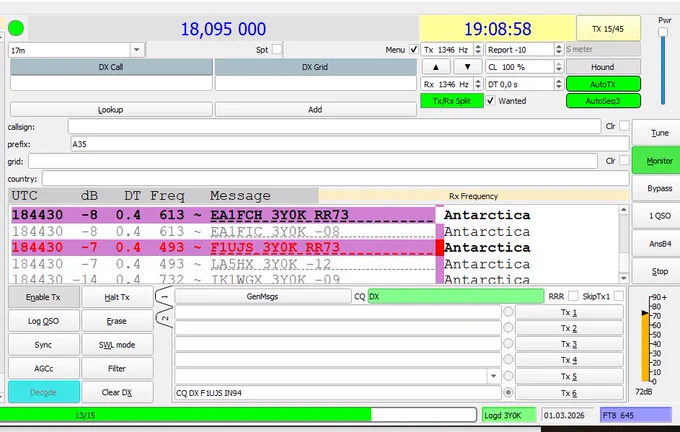Click the Halt Tx button
This screenshot has width=680, height=432.
pos(117,297)
